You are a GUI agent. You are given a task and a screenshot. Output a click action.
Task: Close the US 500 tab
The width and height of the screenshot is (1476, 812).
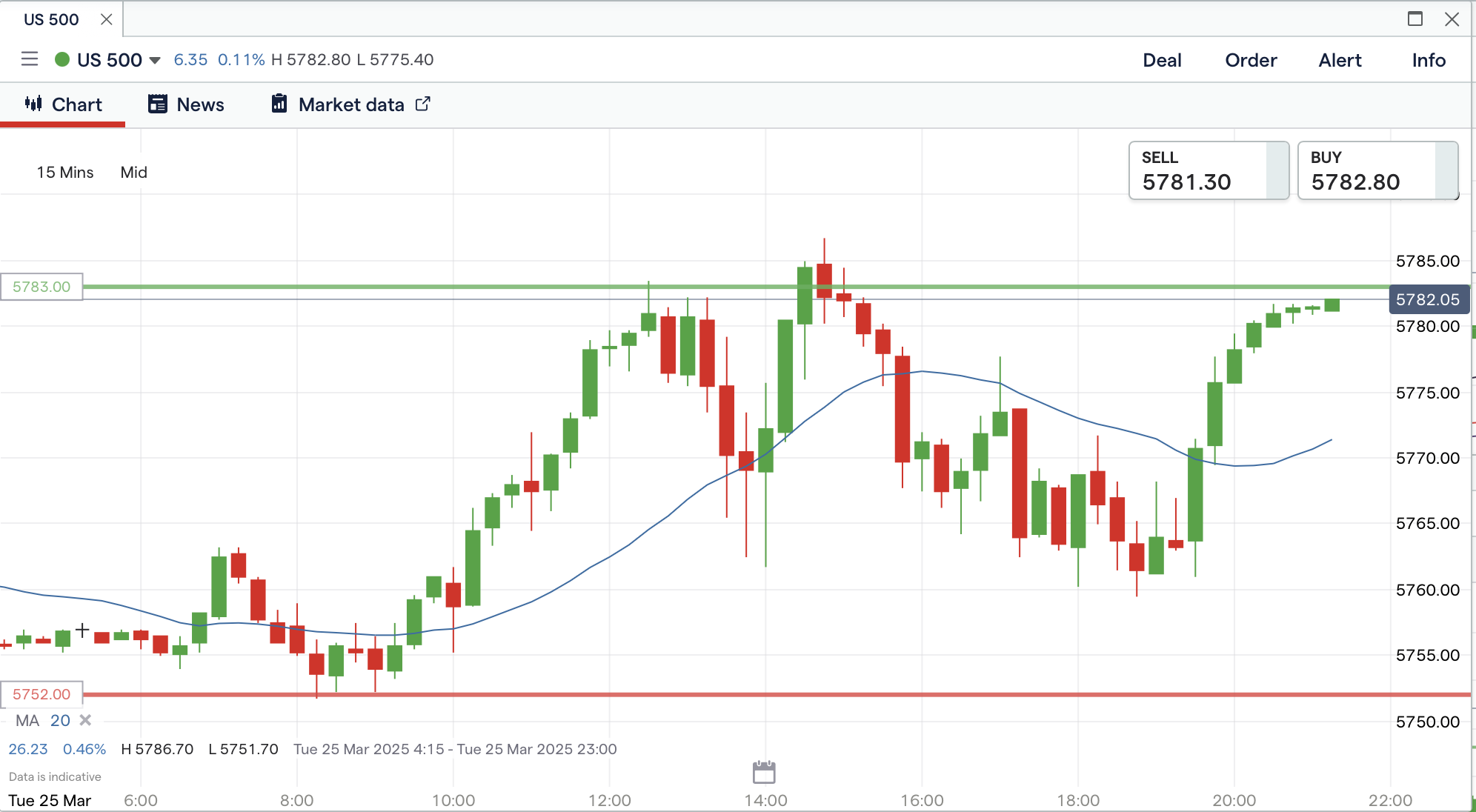coord(107,19)
